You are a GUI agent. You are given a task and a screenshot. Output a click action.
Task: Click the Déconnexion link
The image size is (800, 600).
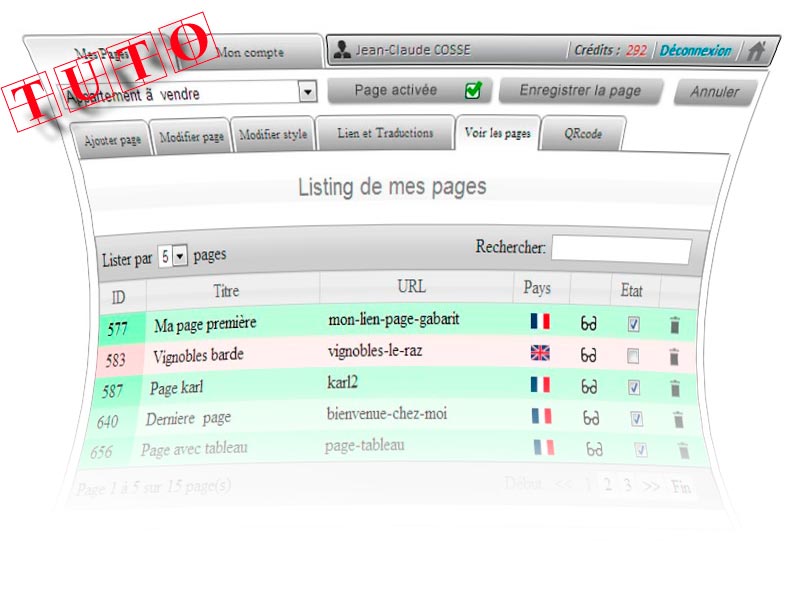click(x=695, y=51)
